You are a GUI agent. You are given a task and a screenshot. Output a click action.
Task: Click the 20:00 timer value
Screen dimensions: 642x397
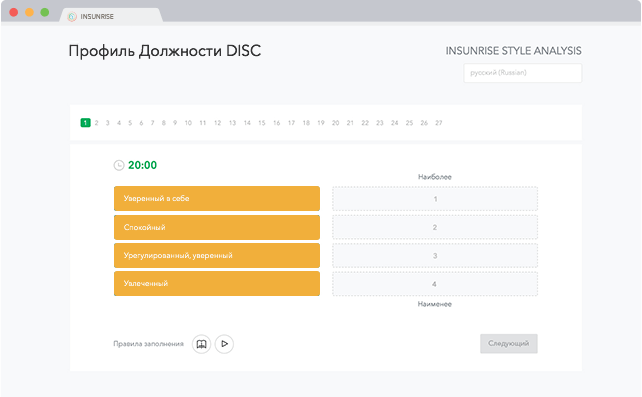(x=142, y=165)
